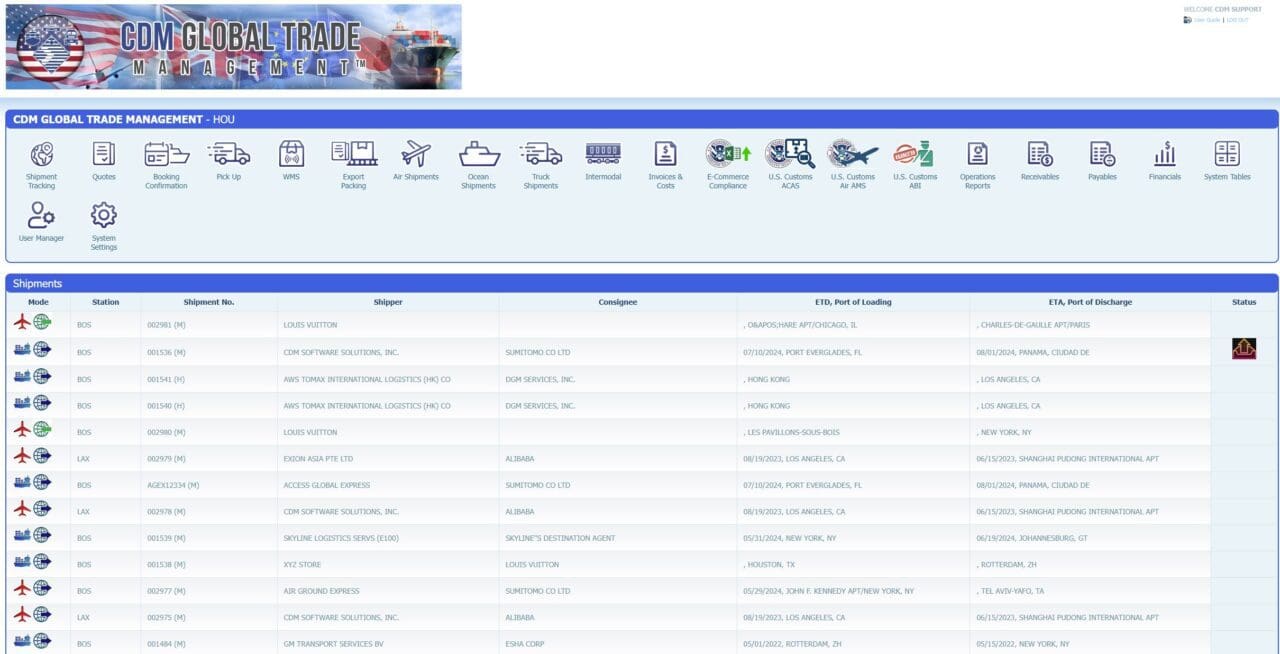Click shipper EXION ASIA PTE LTD
Image resolution: width=1280 pixels, height=654 pixels.
(x=318, y=459)
